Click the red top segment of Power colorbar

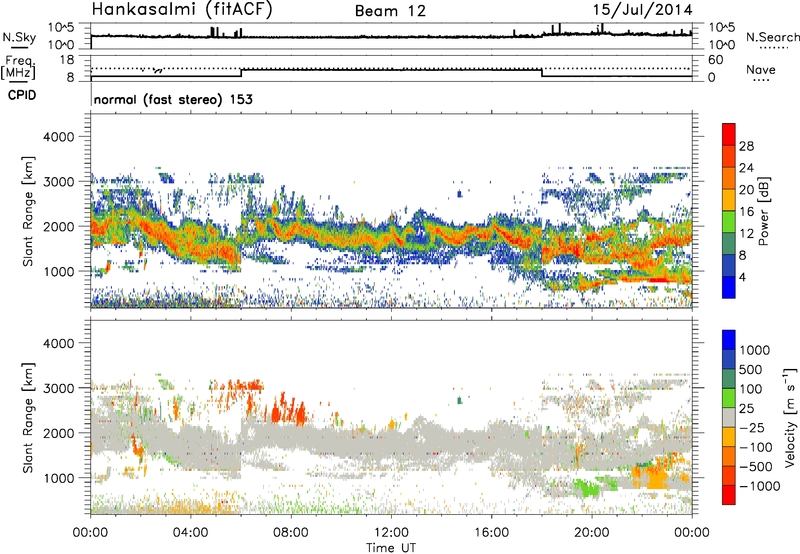click(x=729, y=134)
